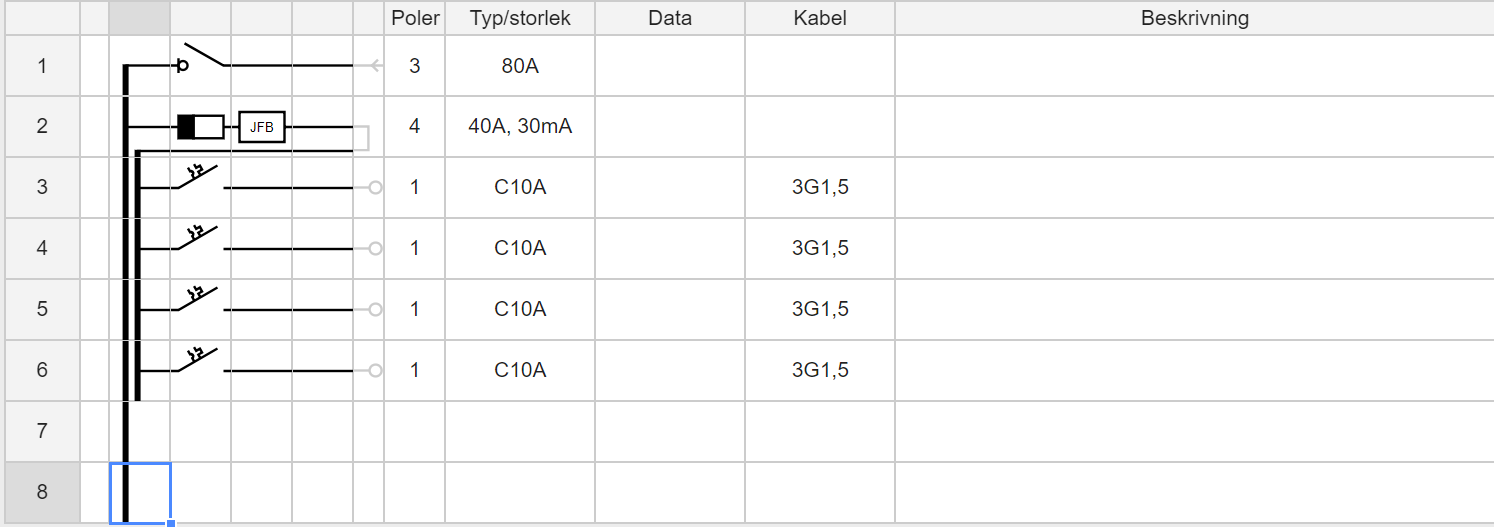Click the 80A type cell in row 1
1494x530 pixels.
pyautogui.click(x=520, y=67)
